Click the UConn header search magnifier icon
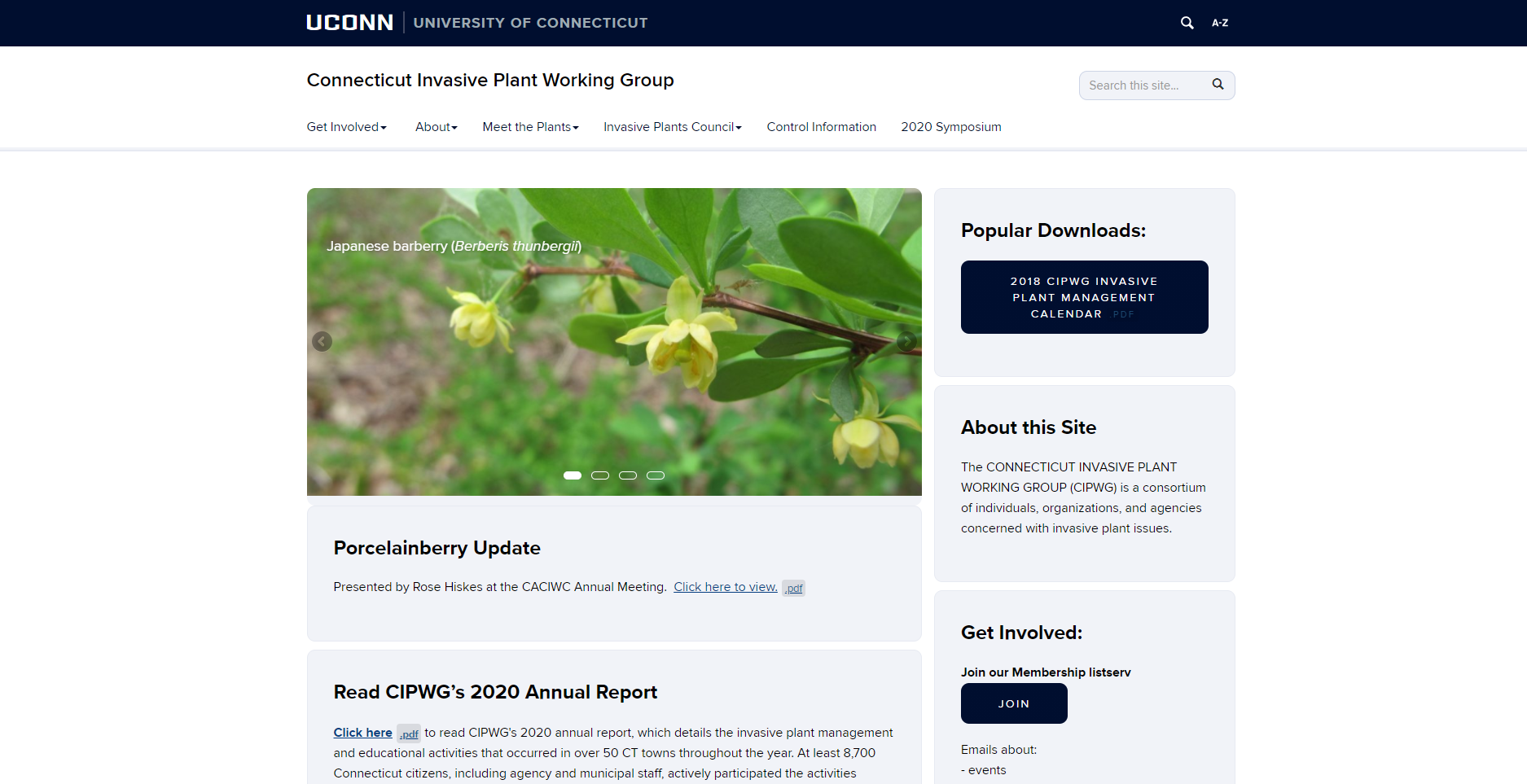The image size is (1527, 784). (x=1187, y=23)
